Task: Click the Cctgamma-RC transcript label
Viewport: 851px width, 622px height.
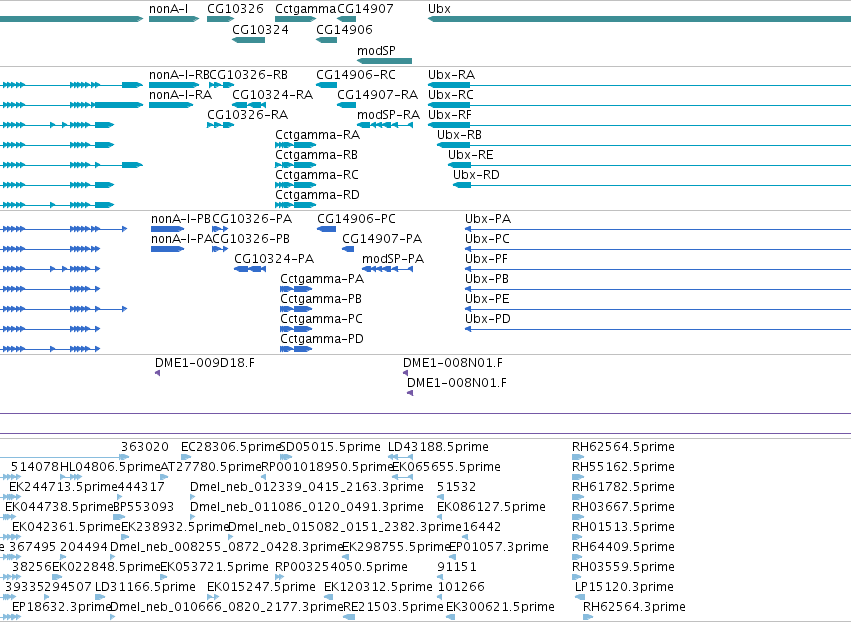Action: tap(317, 175)
